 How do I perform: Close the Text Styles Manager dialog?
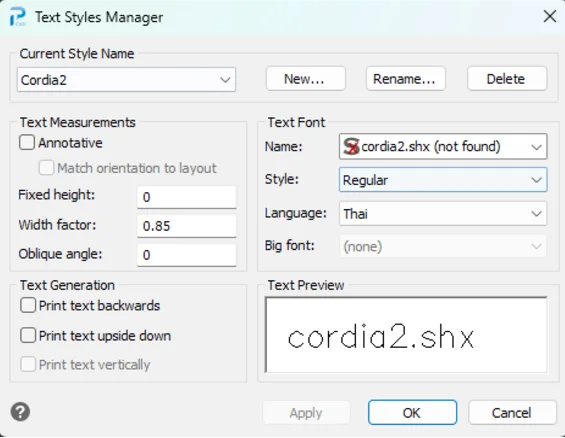click(x=550, y=16)
